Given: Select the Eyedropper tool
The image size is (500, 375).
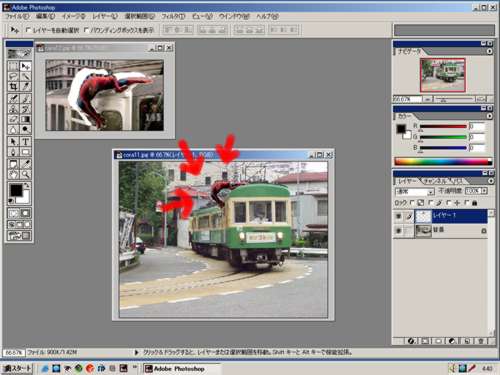Looking at the screenshot, I should 25,164.
